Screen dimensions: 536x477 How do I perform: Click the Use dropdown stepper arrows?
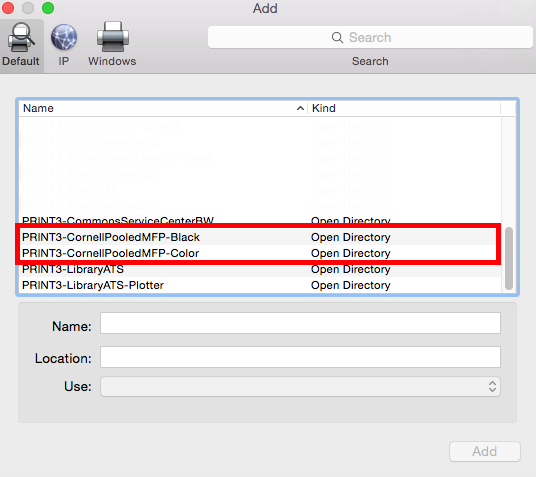(492, 386)
